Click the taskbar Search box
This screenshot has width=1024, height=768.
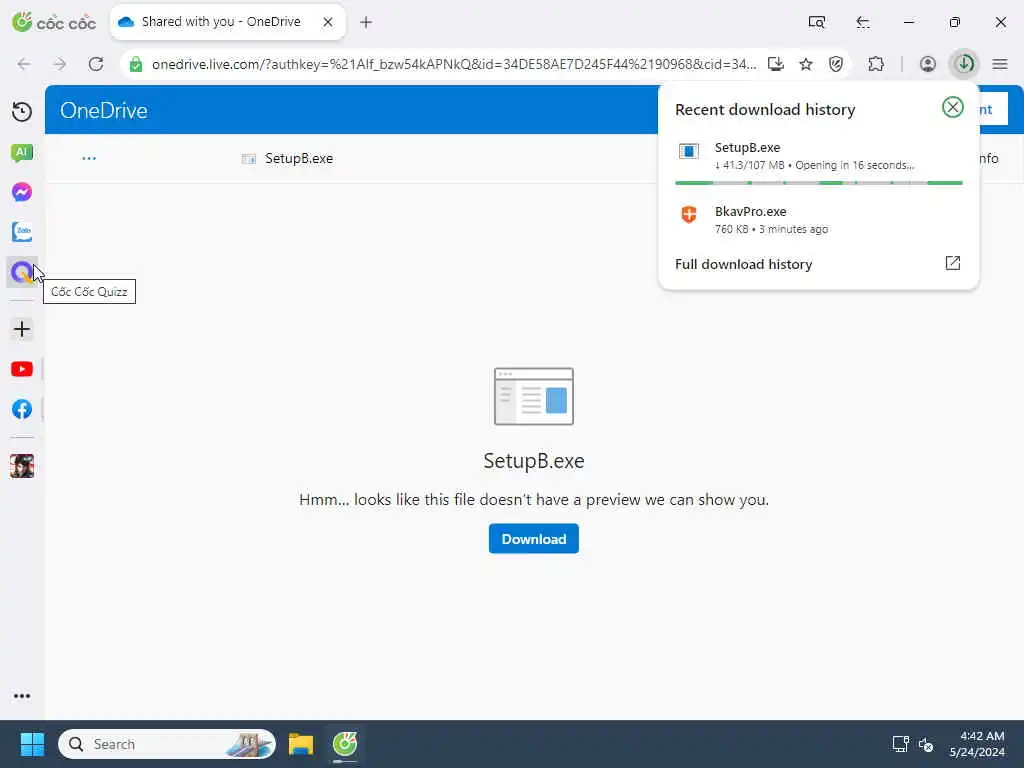tap(167, 744)
